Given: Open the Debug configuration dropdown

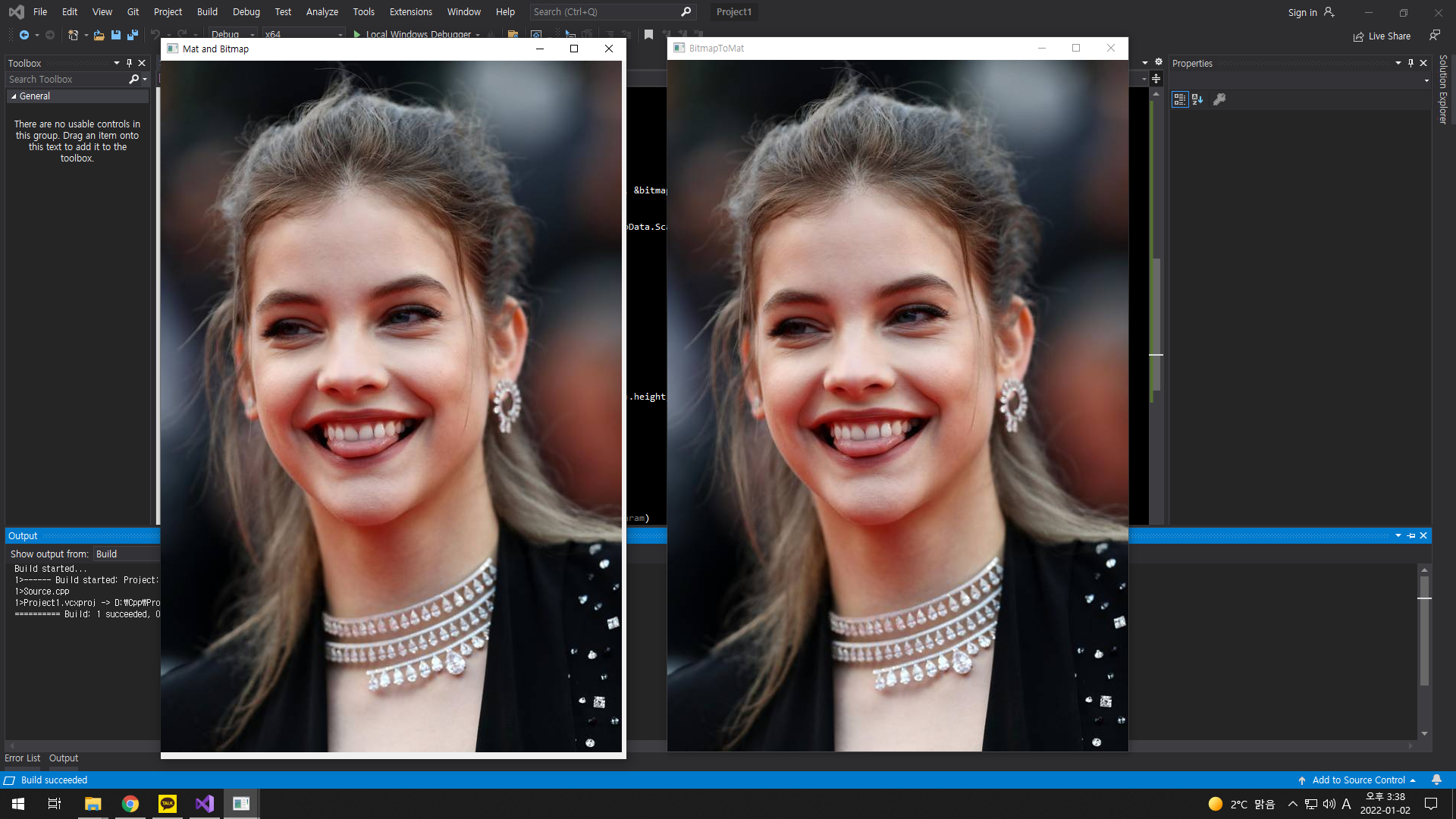Looking at the screenshot, I should (x=252, y=35).
